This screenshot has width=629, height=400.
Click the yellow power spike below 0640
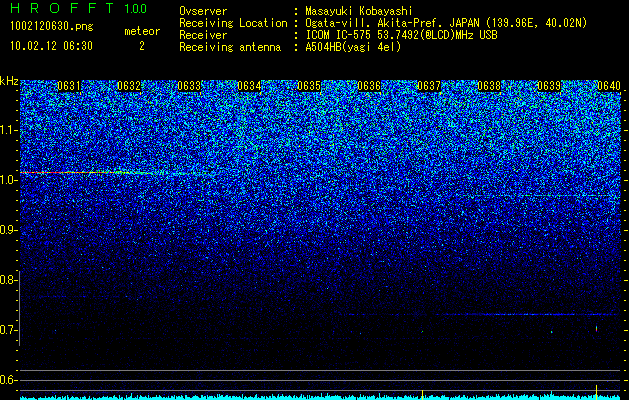click(597, 390)
